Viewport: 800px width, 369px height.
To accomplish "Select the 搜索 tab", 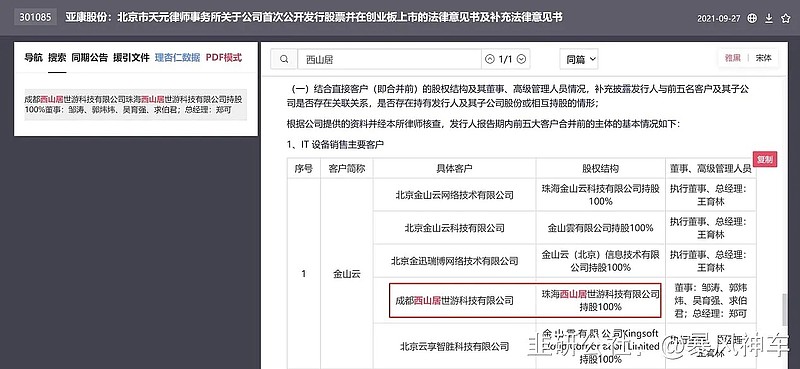I will (57, 58).
